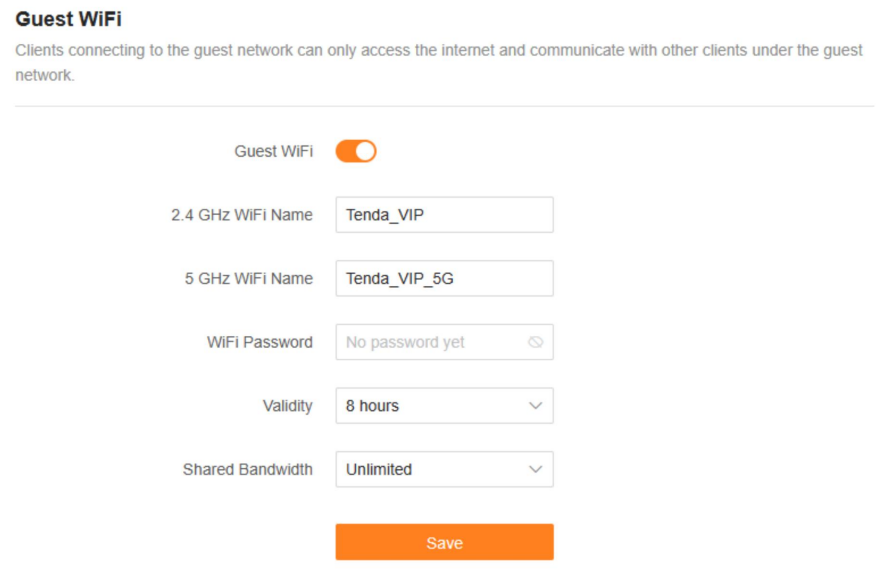Screen dimensions: 876x576
Task: Click the 5 GHz WiFi Name label
Action: (x=249, y=279)
